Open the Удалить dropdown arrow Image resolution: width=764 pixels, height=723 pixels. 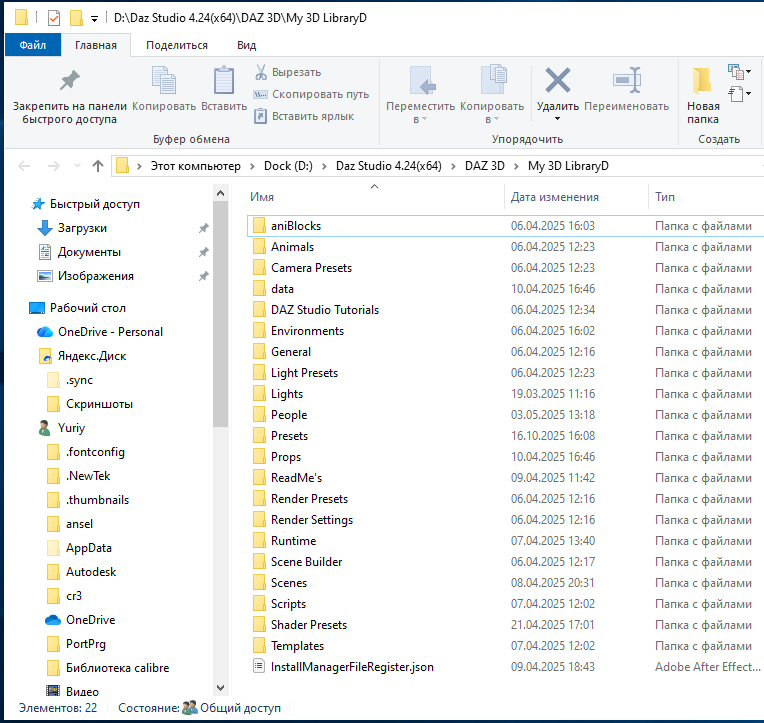pos(557,119)
